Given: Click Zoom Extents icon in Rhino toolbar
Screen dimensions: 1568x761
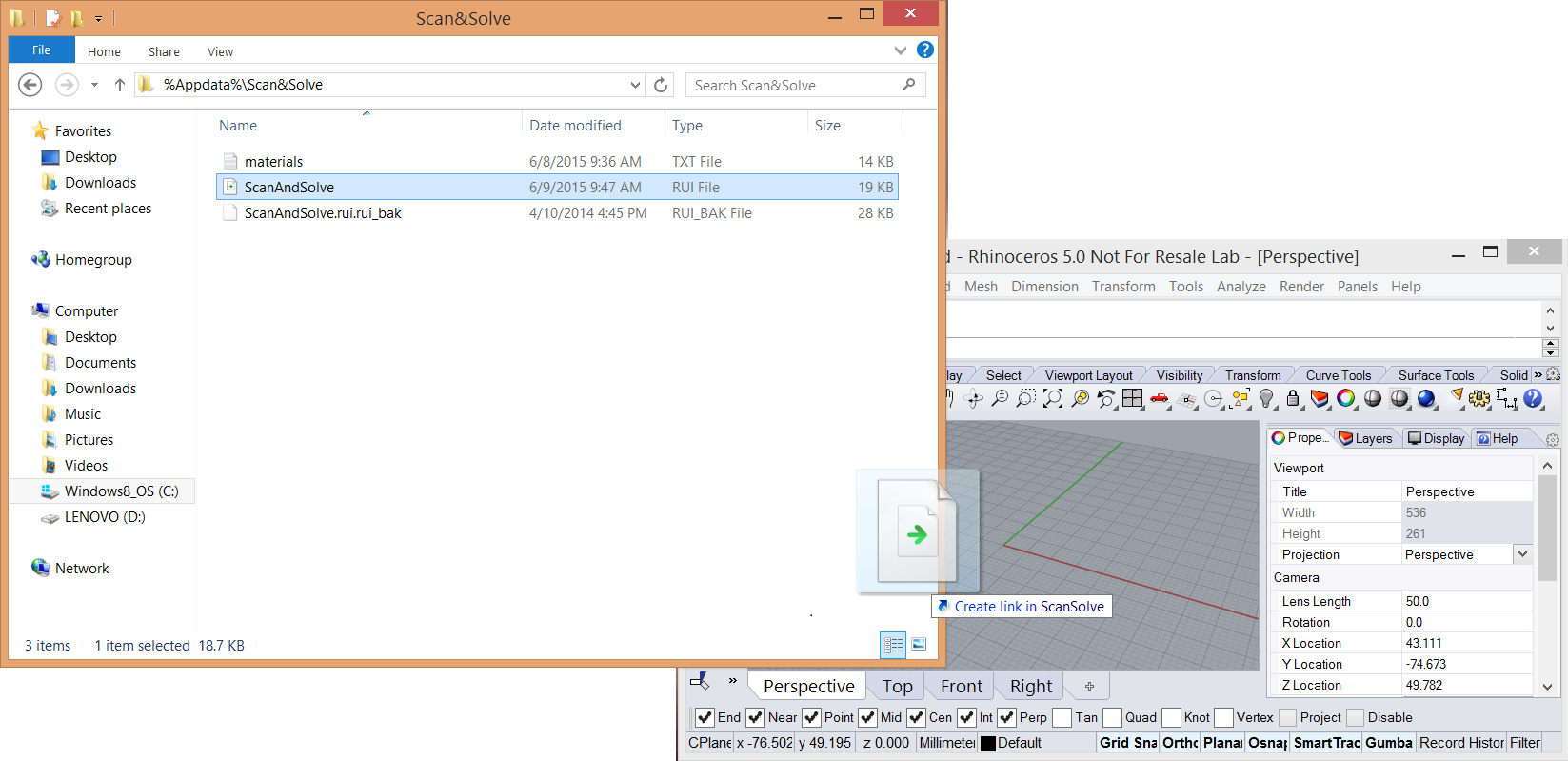Looking at the screenshot, I should (1053, 399).
